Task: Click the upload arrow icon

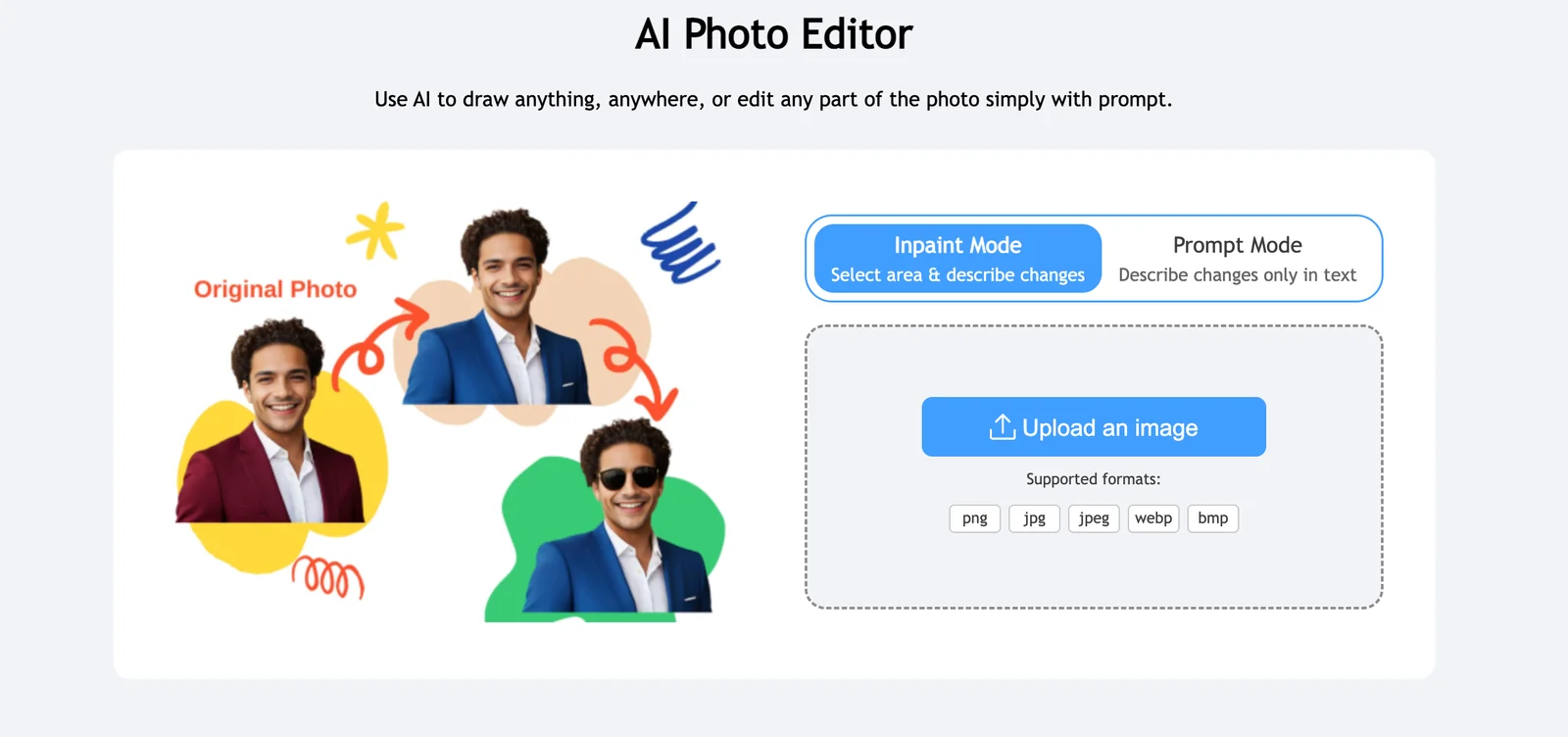Action: coord(1002,427)
